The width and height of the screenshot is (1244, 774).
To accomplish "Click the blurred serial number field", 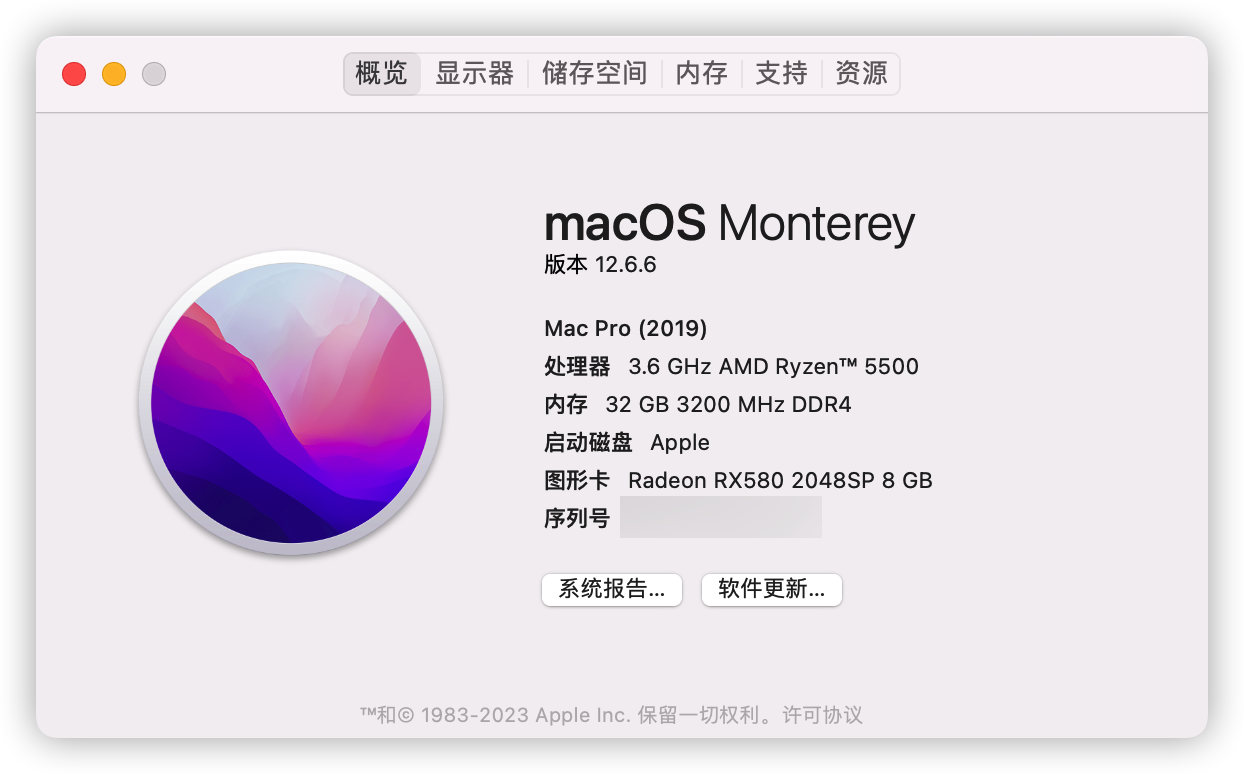I will [x=721, y=518].
